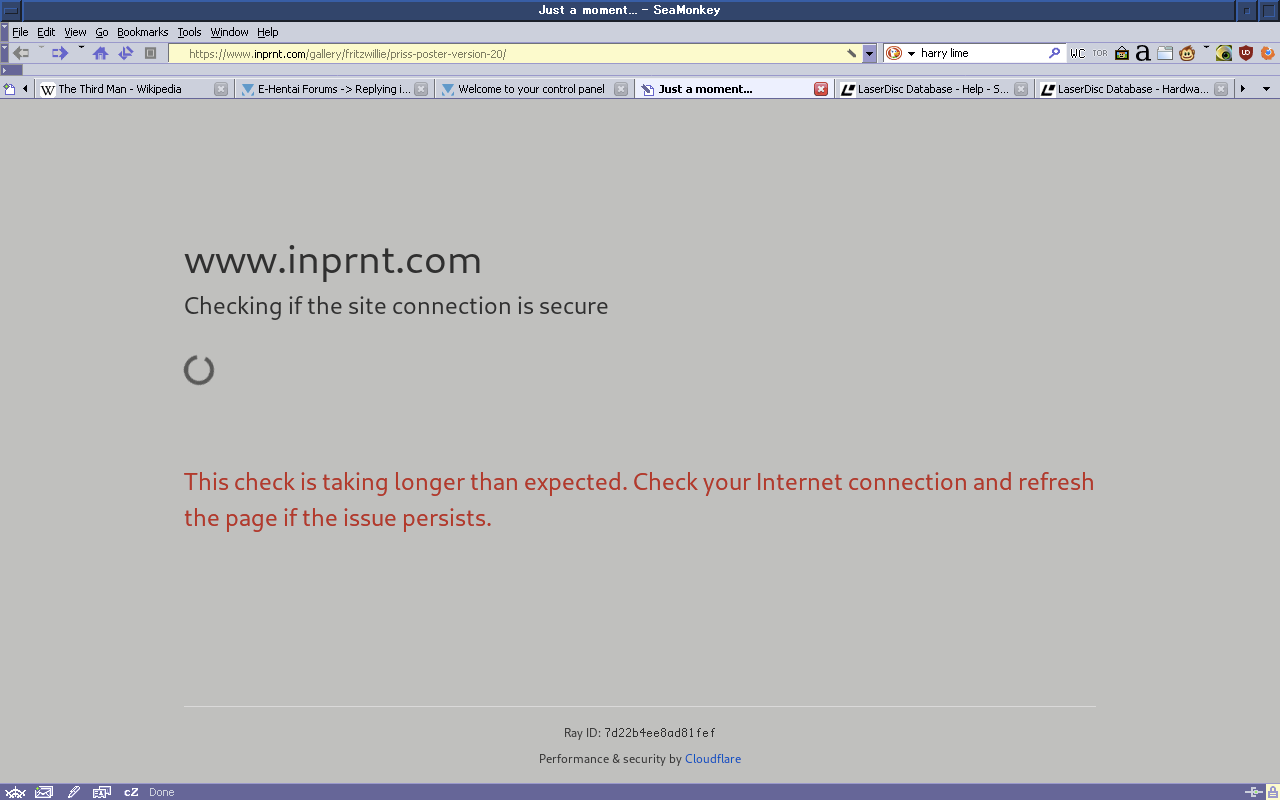Viewport: 1280px width, 800px height.
Task: Open Mail & Newsgroups envelope icon
Action: 43,792
